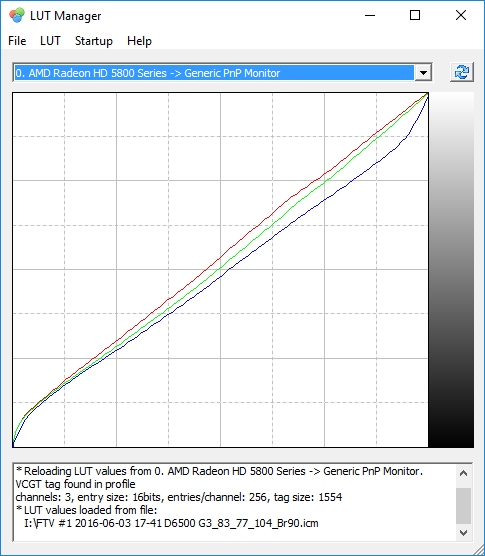The image size is (485, 556).
Task: Open the Startup menu
Action: click(x=94, y=41)
